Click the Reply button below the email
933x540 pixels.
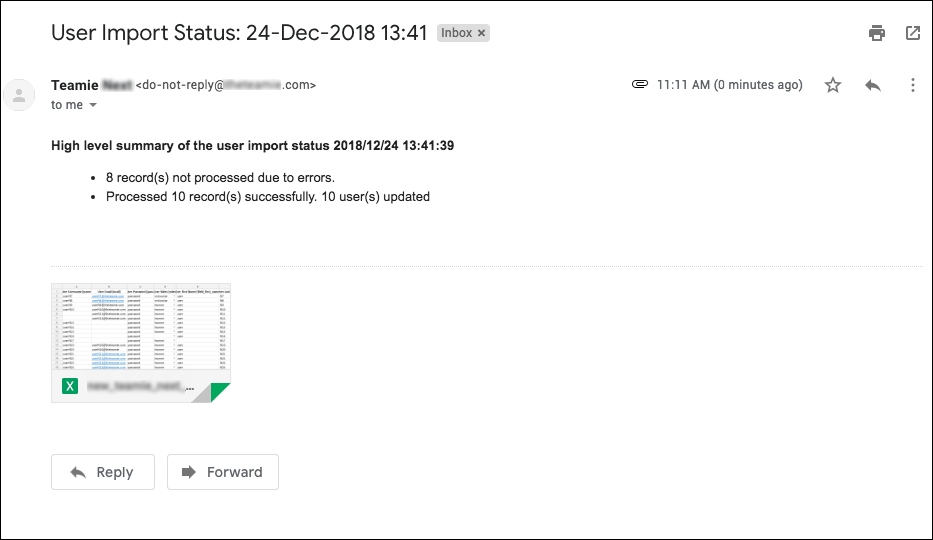pyautogui.click(x=103, y=472)
